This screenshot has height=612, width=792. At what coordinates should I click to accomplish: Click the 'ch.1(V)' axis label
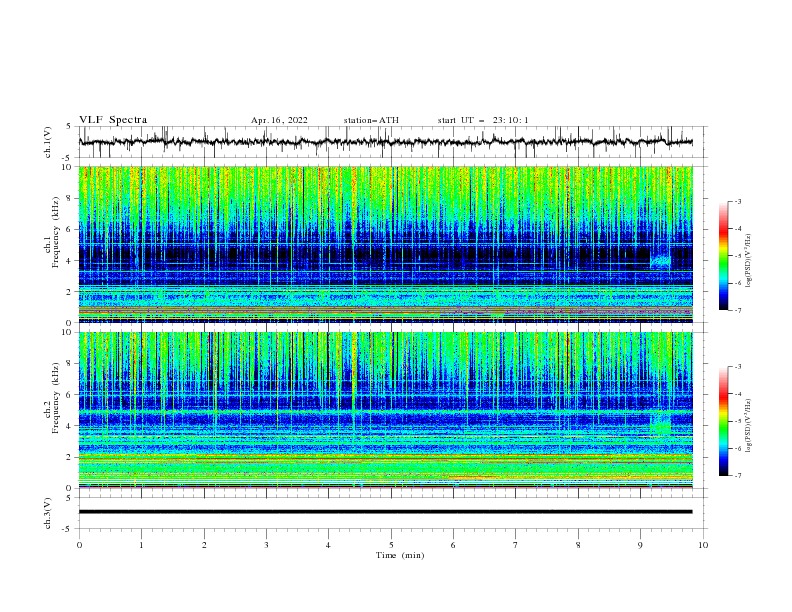48,142
